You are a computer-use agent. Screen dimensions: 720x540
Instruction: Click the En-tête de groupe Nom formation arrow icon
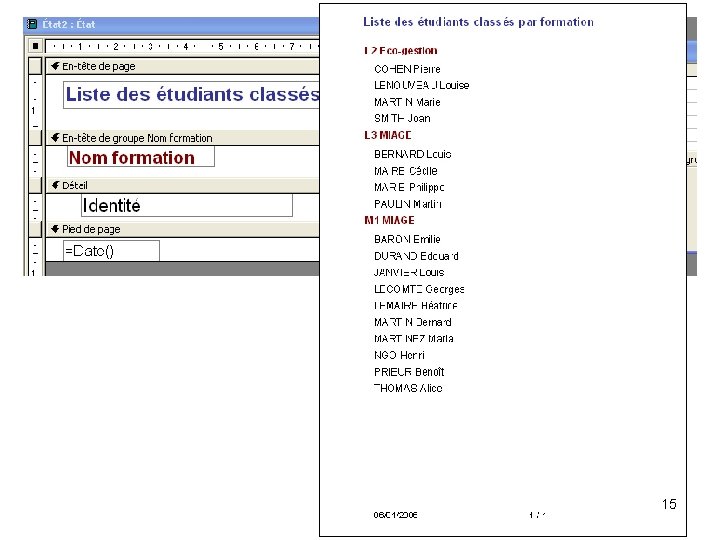pyautogui.click(x=55, y=138)
